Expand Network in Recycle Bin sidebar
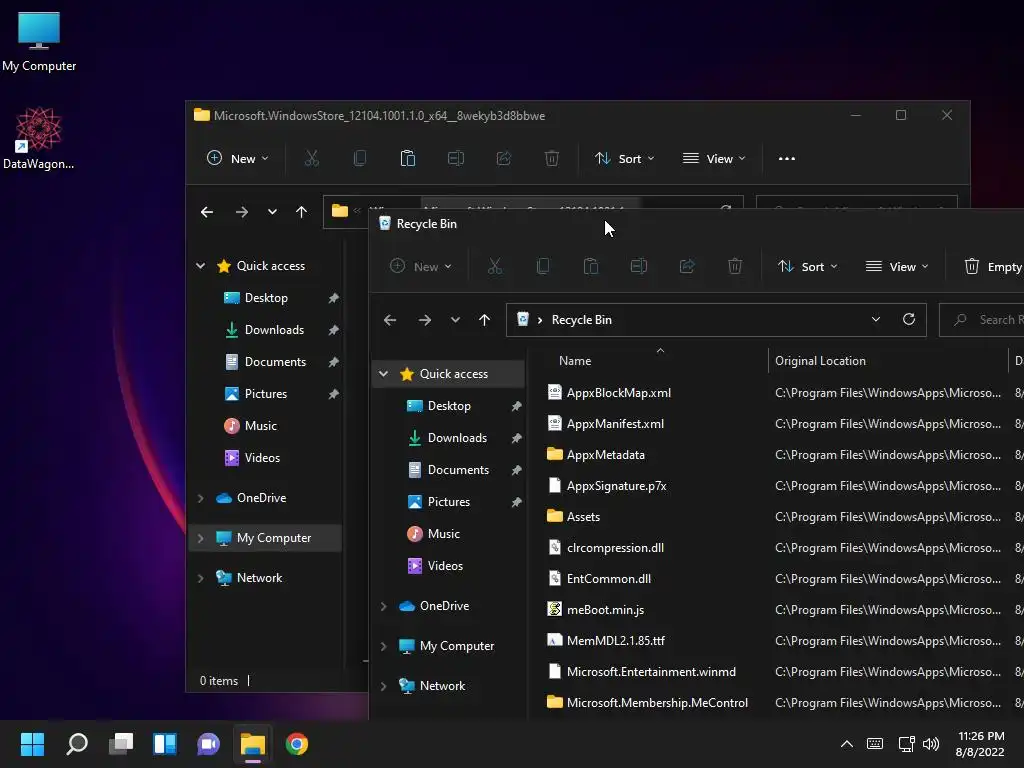1024x768 pixels. (383, 686)
